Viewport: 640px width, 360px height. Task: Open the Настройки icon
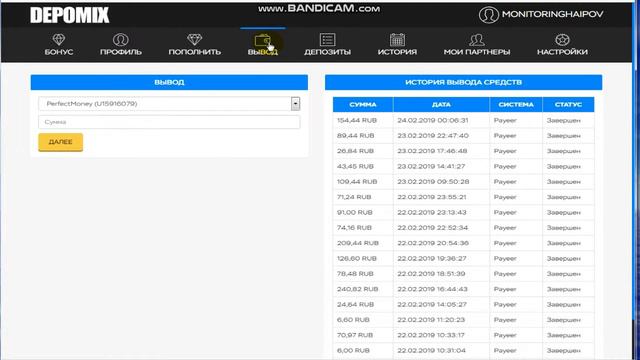click(562, 40)
